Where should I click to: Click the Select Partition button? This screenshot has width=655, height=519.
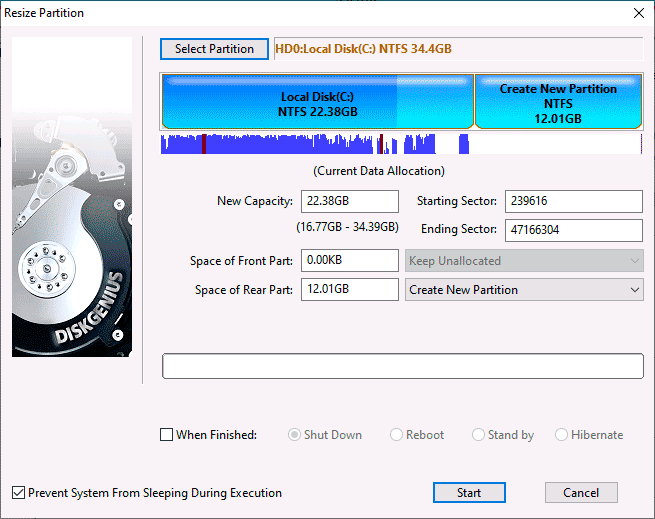(214, 49)
